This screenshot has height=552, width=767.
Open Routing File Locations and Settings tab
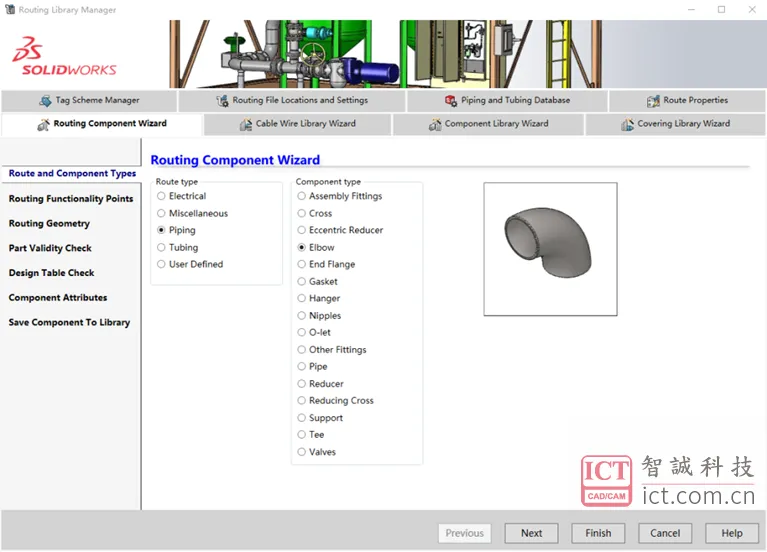[292, 101]
